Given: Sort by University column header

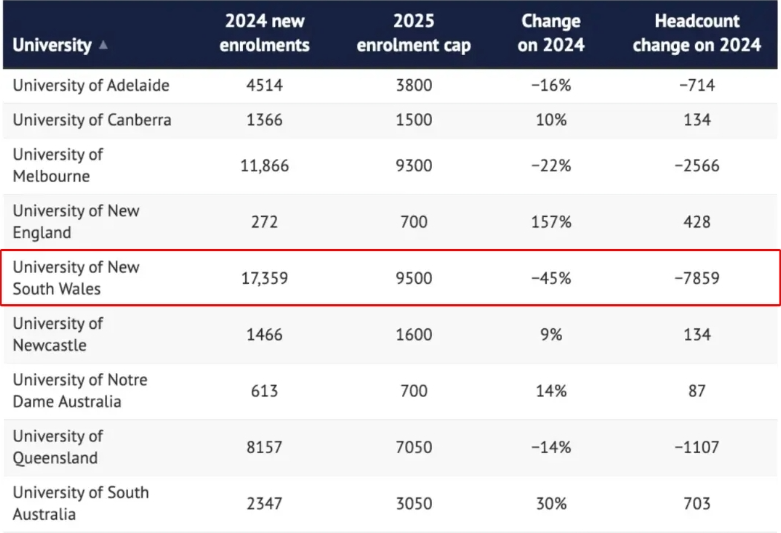Looking at the screenshot, I should (52, 45).
